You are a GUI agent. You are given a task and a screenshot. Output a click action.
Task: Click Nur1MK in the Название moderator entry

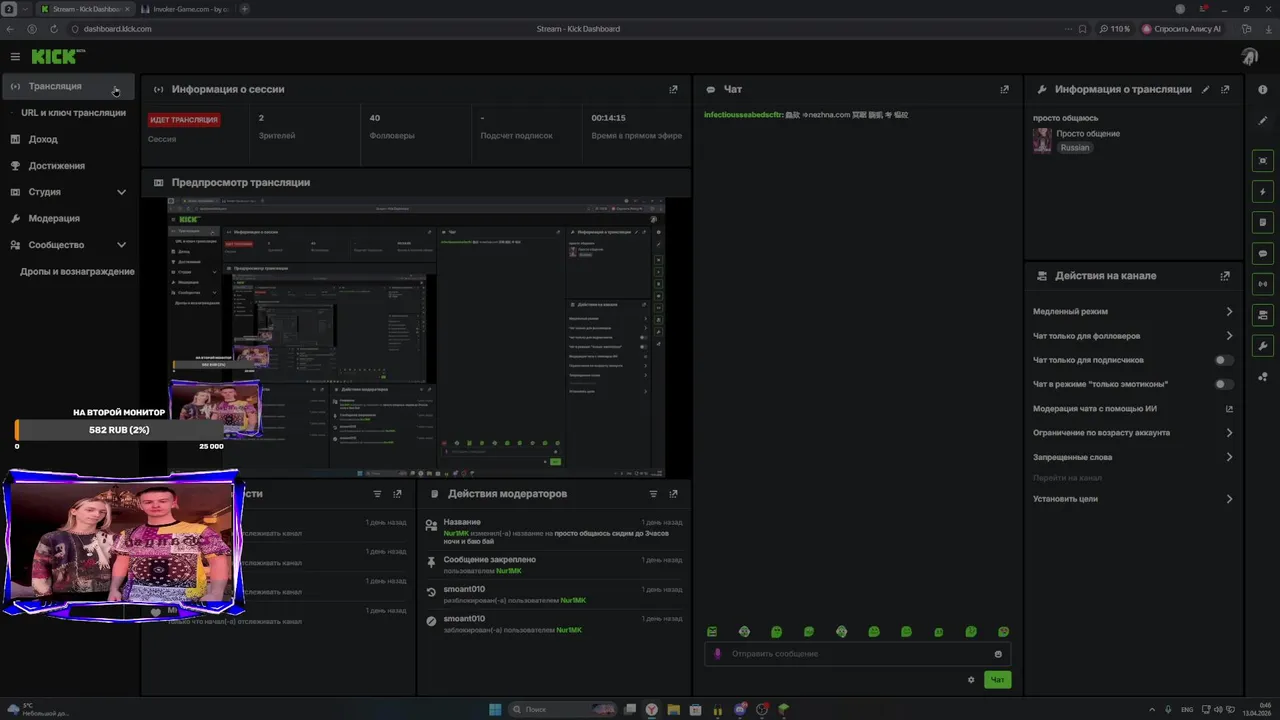point(456,533)
